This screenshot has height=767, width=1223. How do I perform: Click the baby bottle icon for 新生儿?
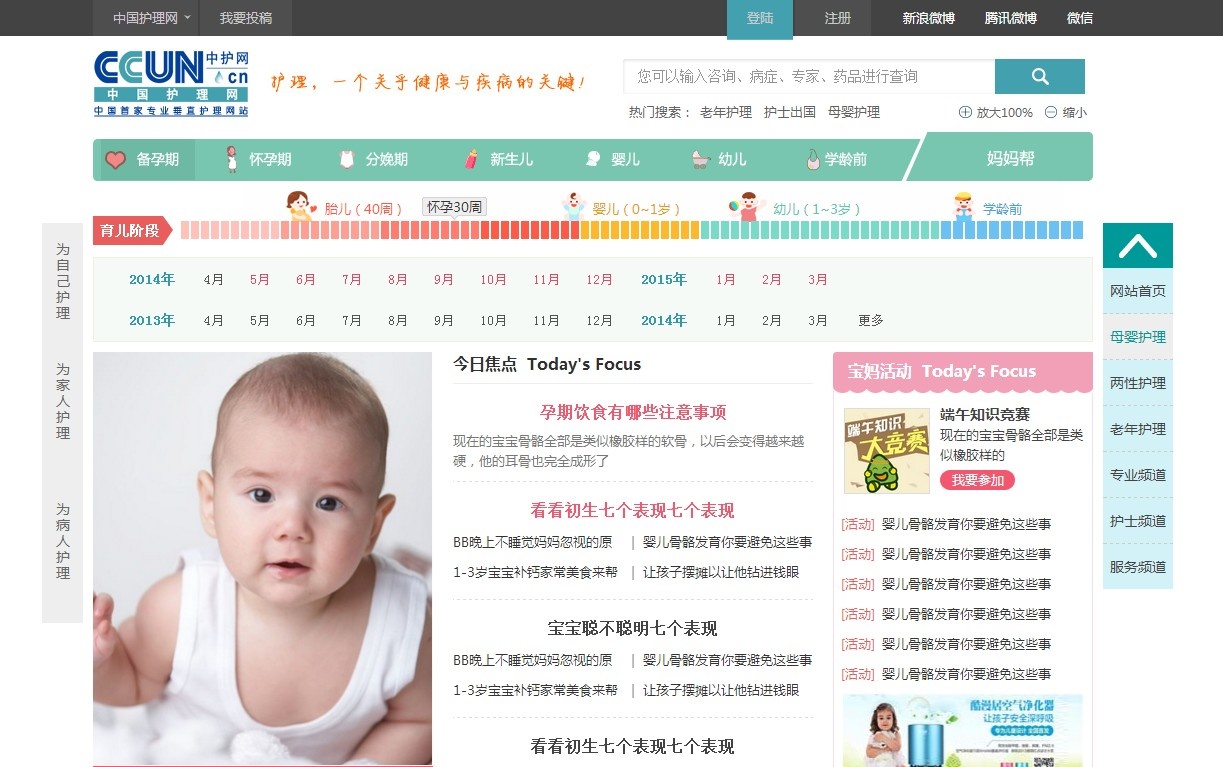470,159
